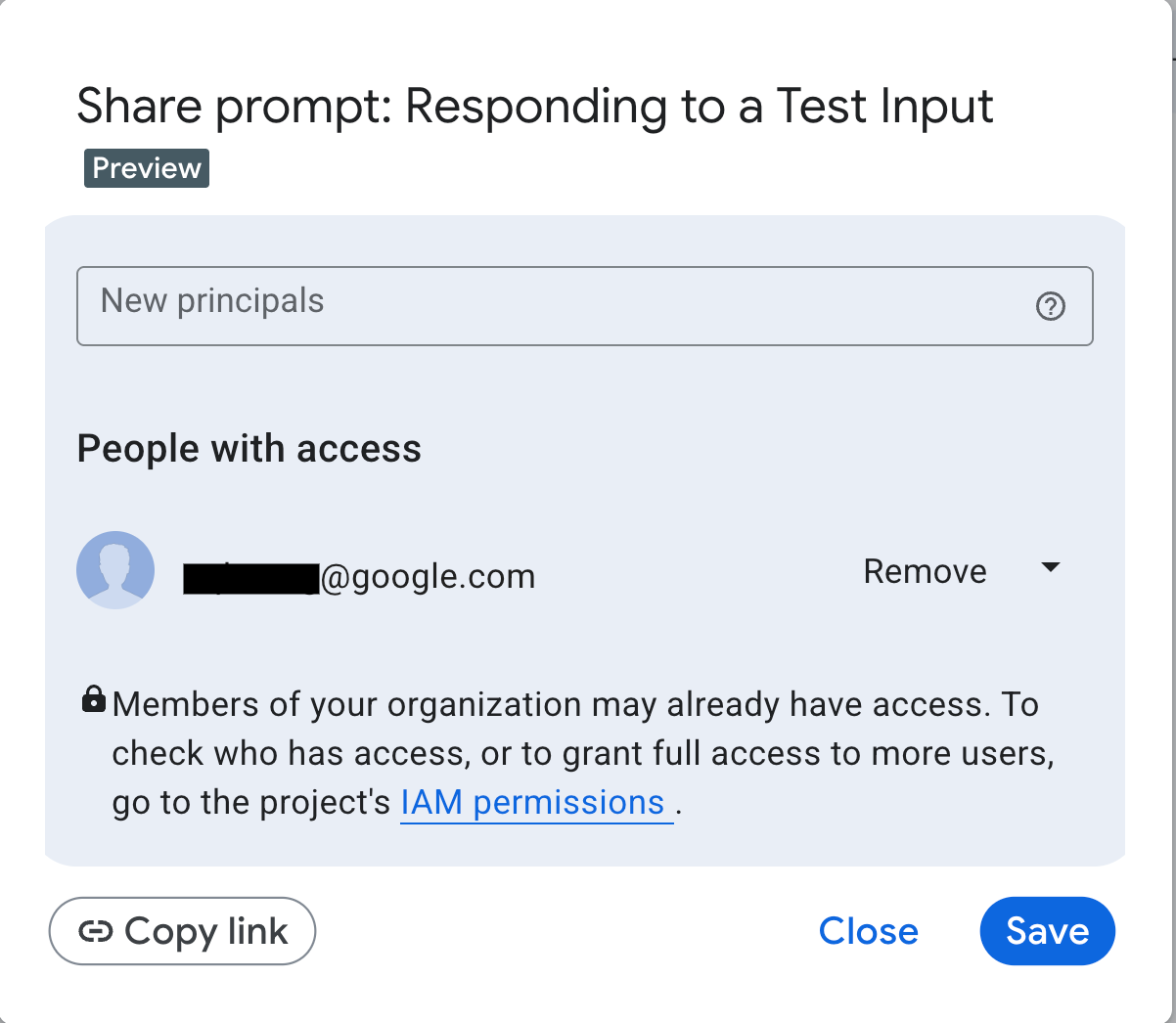Image resolution: width=1176 pixels, height=1023 pixels.
Task: Click the access holder's avatar thumbnail
Action: point(114,569)
